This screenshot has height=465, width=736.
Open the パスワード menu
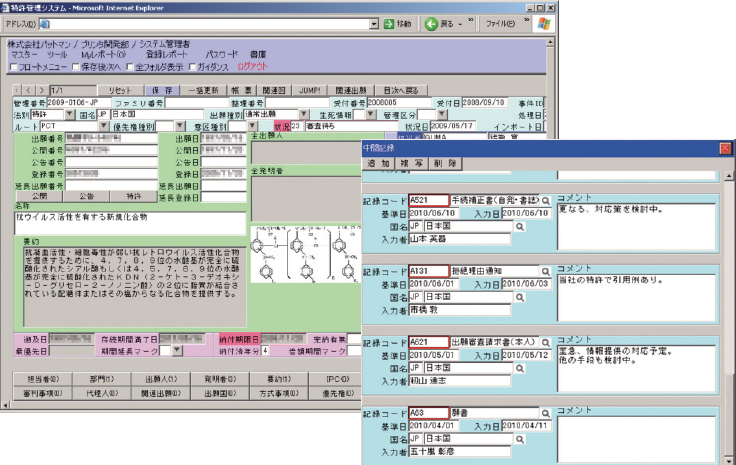pyautogui.click(x=222, y=54)
